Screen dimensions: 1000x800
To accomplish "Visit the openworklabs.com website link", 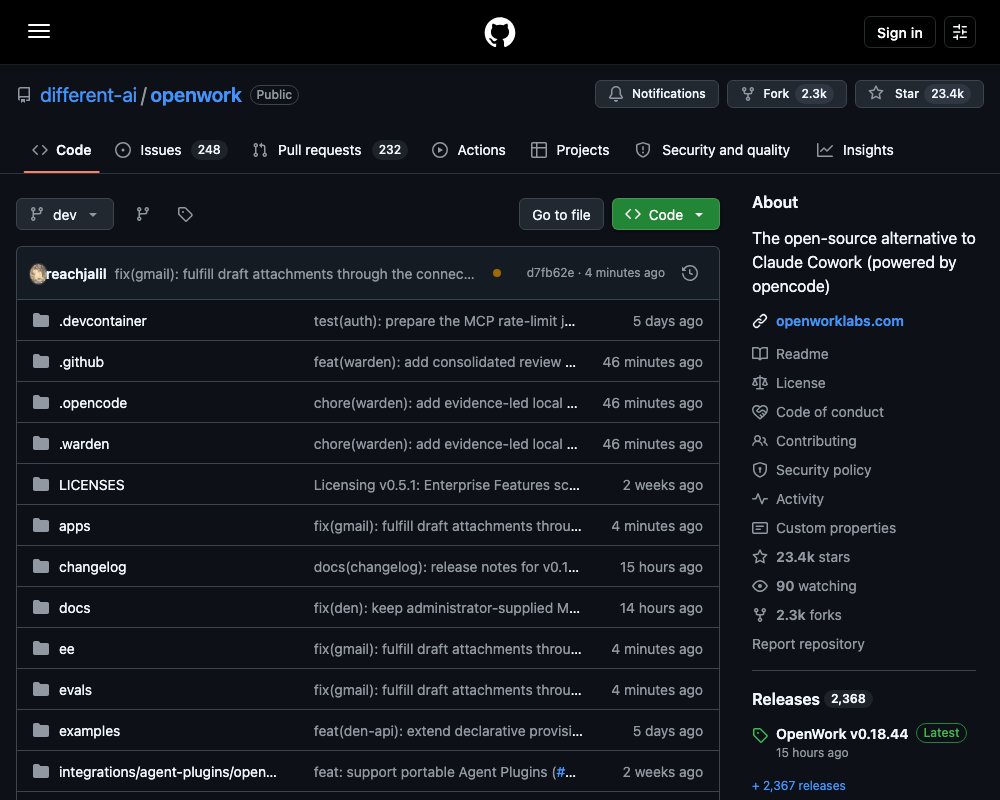I will click(x=839, y=321).
